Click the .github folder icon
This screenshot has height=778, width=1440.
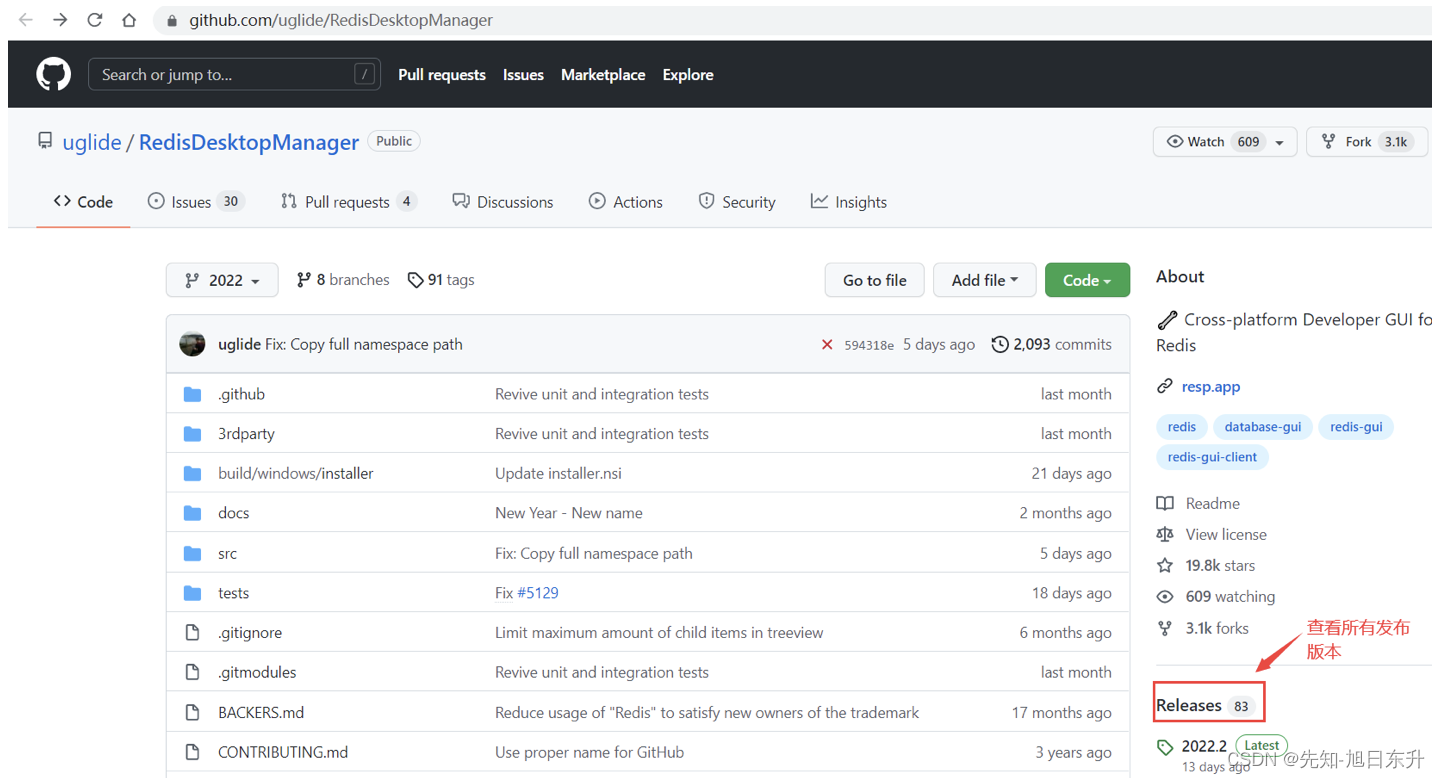[x=193, y=394]
